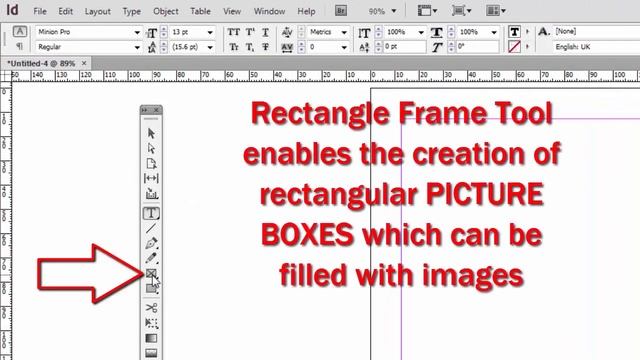Open the File menu

point(40,11)
